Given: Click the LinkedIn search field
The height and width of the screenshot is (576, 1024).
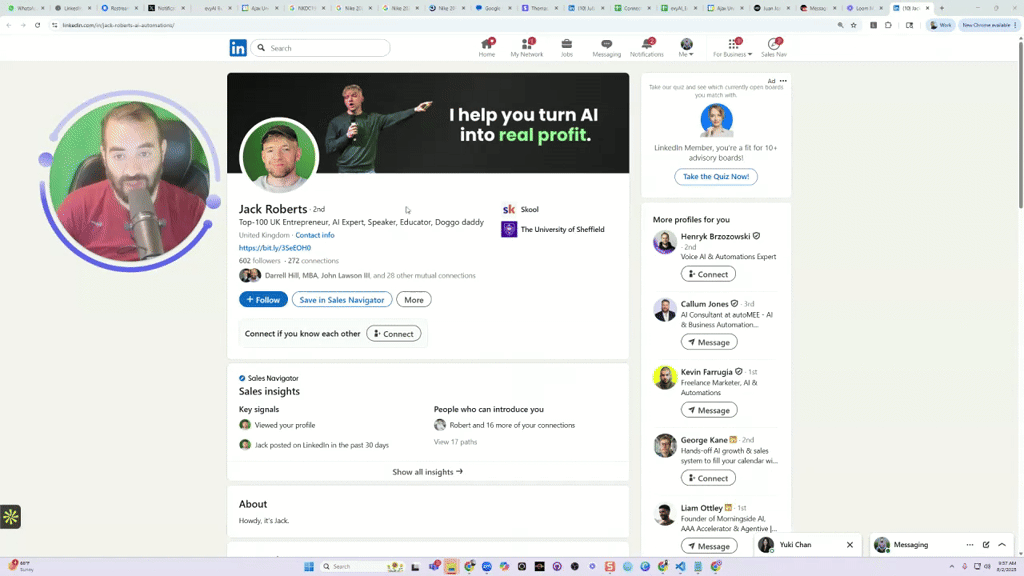Looking at the screenshot, I should 321,48.
